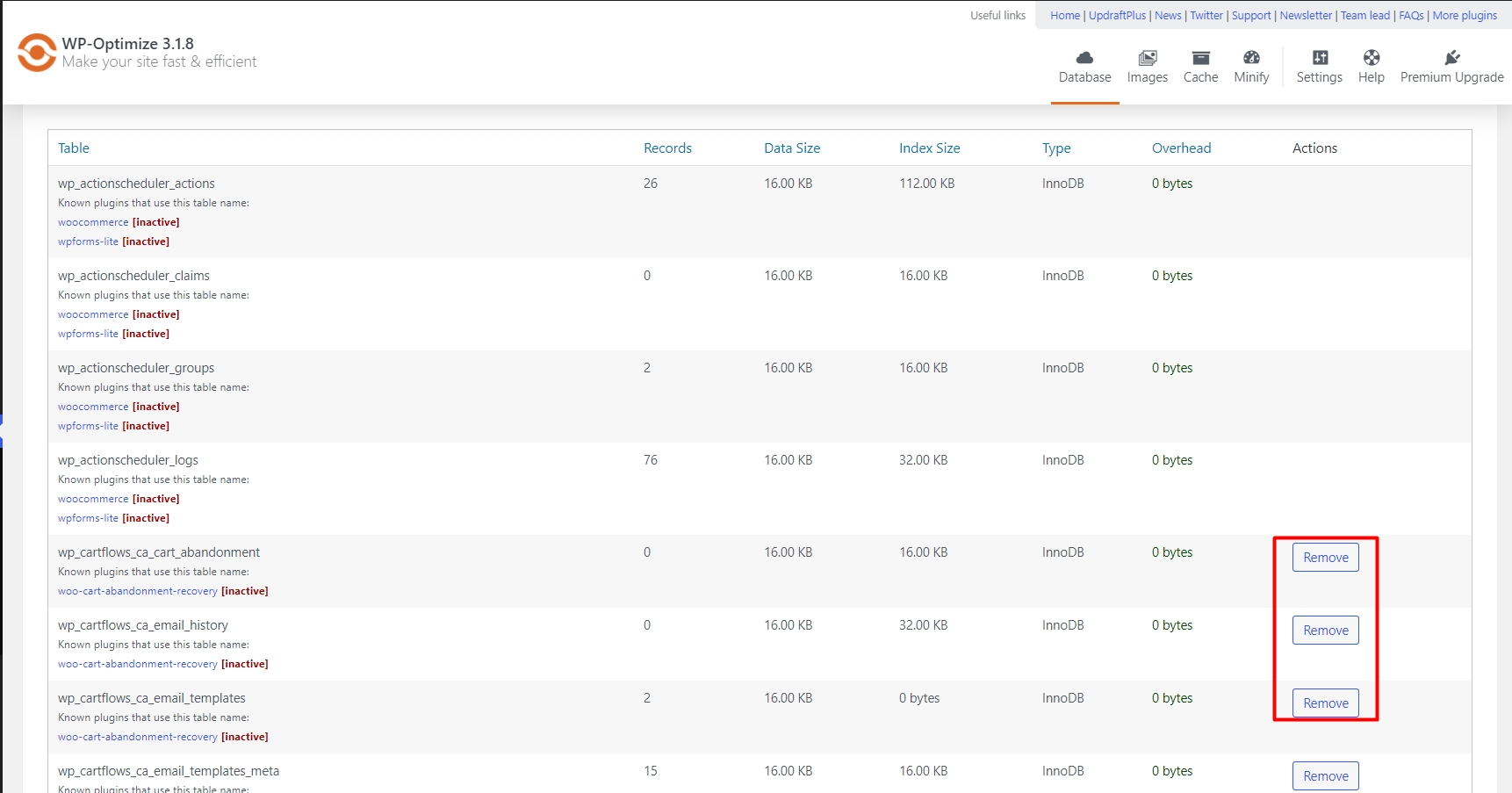Screen dimensions: 1512x793
Task: Click the Settings tab label text
Action: pyautogui.click(x=1319, y=77)
